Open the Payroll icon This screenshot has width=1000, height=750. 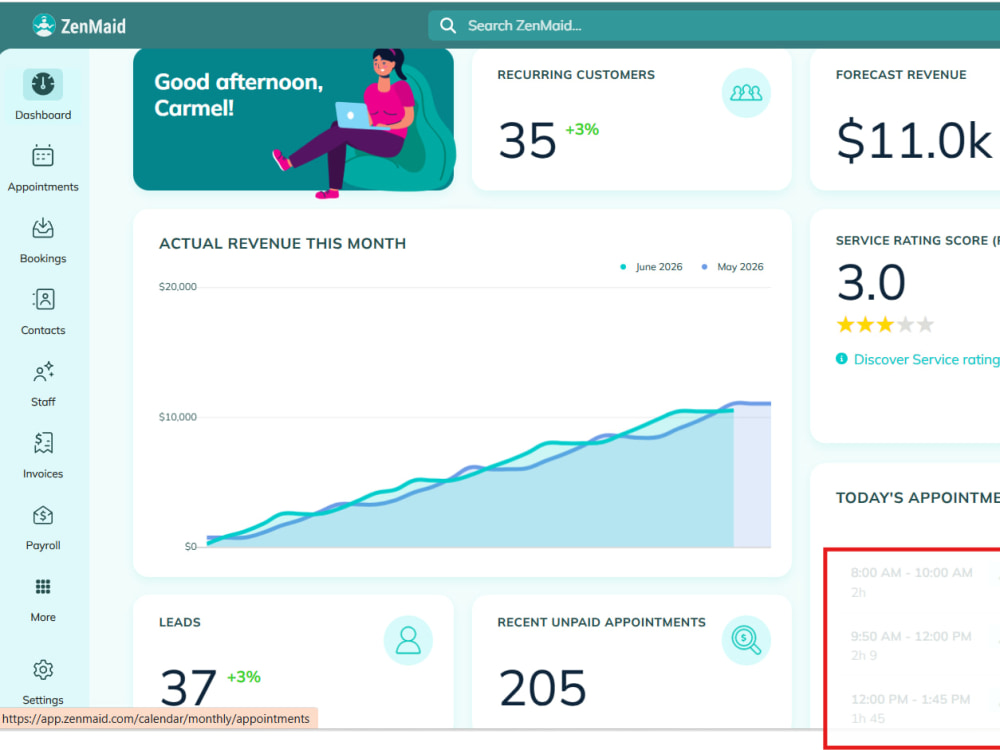(x=43, y=515)
